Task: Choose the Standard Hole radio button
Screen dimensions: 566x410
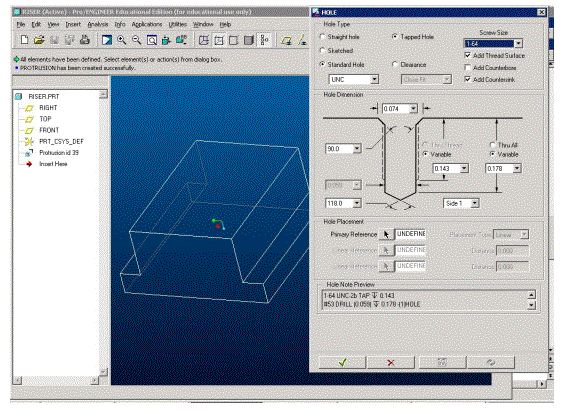Action: pyautogui.click(x=323, y=64)
